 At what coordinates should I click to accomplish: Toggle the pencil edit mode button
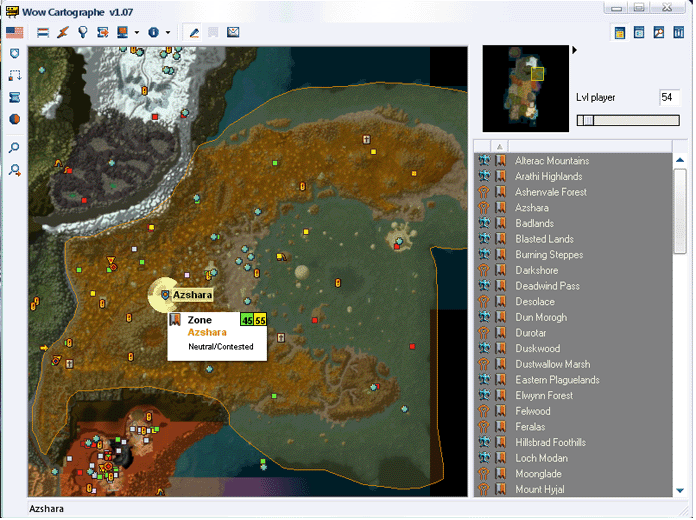click(194, 32)
